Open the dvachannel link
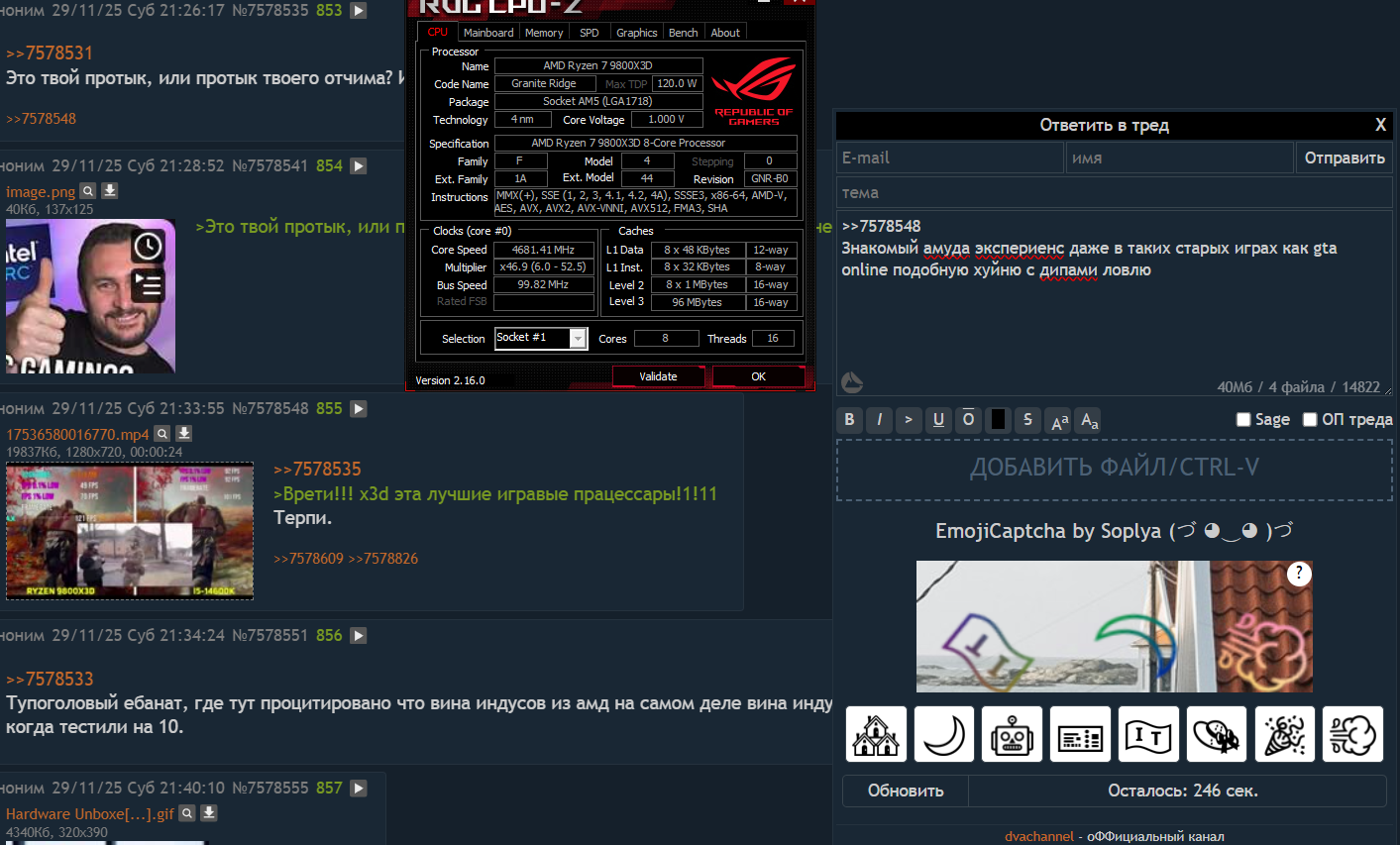The height and width of the screenshot is (845, 1400). 1039,836
